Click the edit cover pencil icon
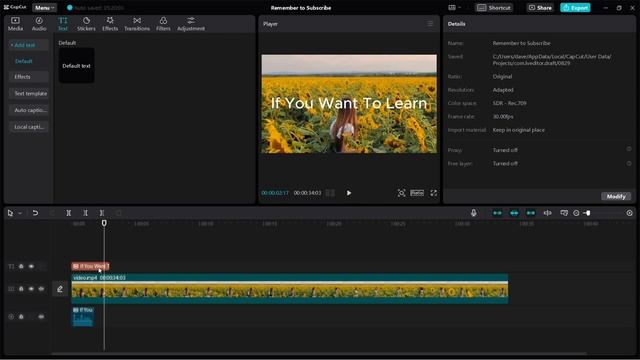Image resolution: width=640 pixels, height=360 pixels. [x=60, y=289]
